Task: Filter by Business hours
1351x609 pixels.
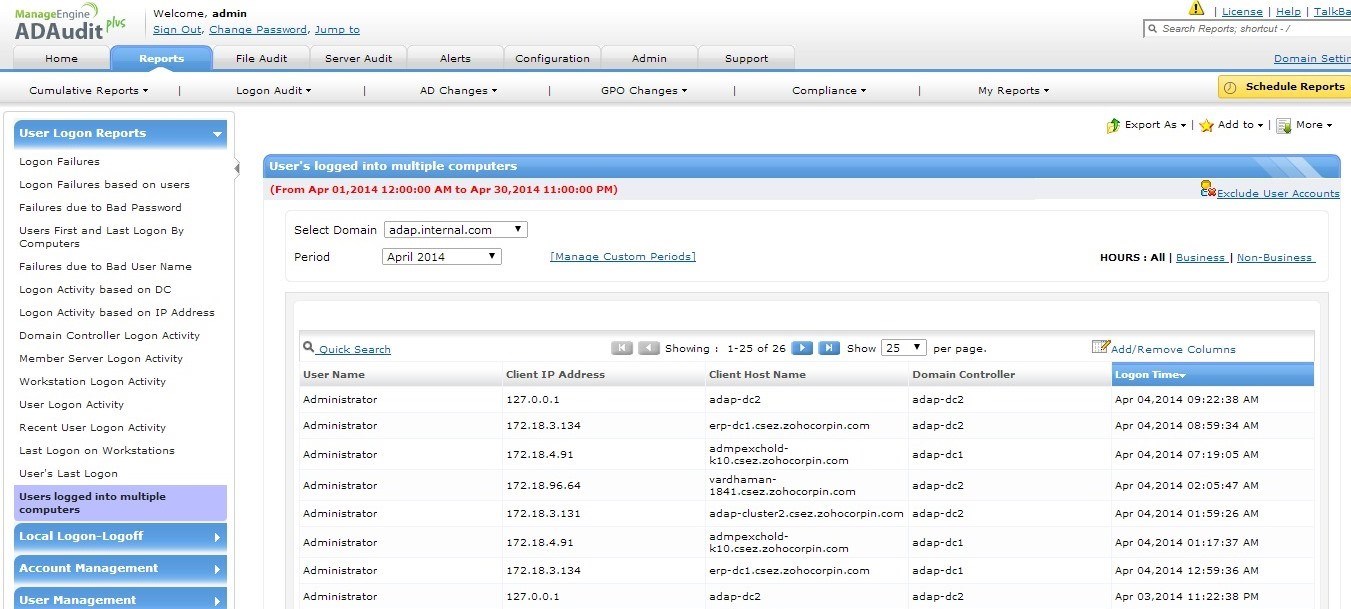Action: pos(1200,258)
